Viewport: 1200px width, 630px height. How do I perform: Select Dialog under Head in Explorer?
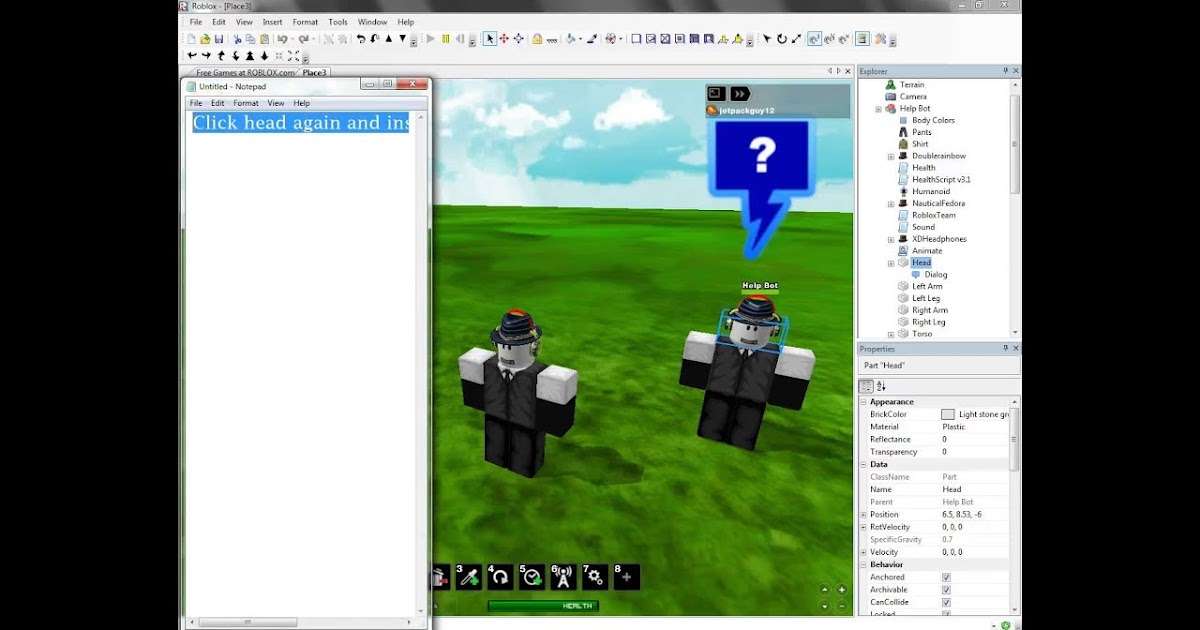click(x=935, y=274)
